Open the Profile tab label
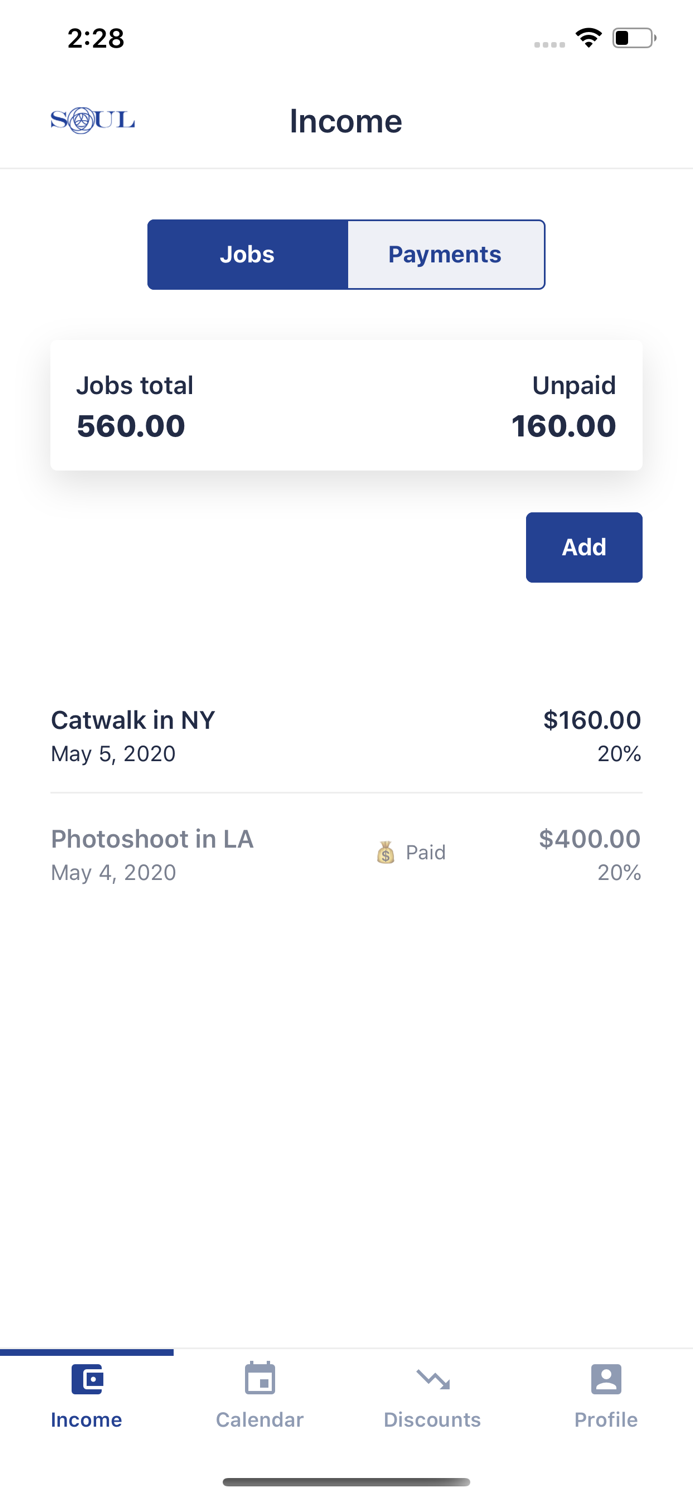693x1500 pixels. [x=606, y=1420]
